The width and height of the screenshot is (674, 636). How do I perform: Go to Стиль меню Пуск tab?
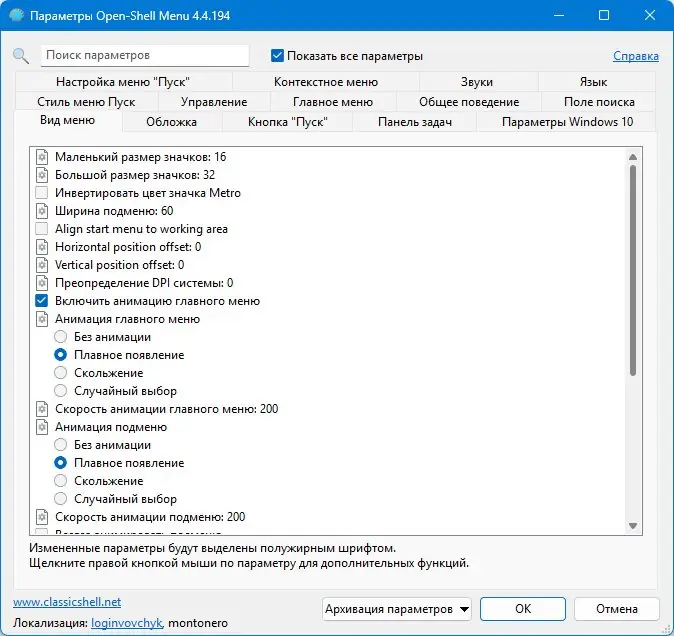point(86,102)
